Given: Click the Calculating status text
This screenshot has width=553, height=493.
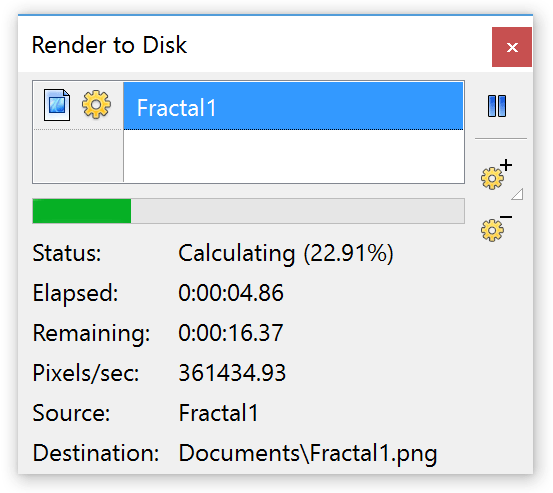Looking at the screenshot, I should coord(286,253).
